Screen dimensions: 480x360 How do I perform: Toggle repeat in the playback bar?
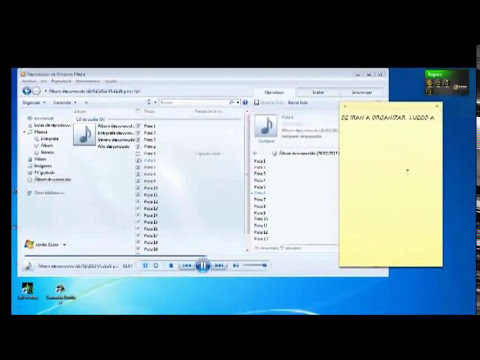point(156,266)
